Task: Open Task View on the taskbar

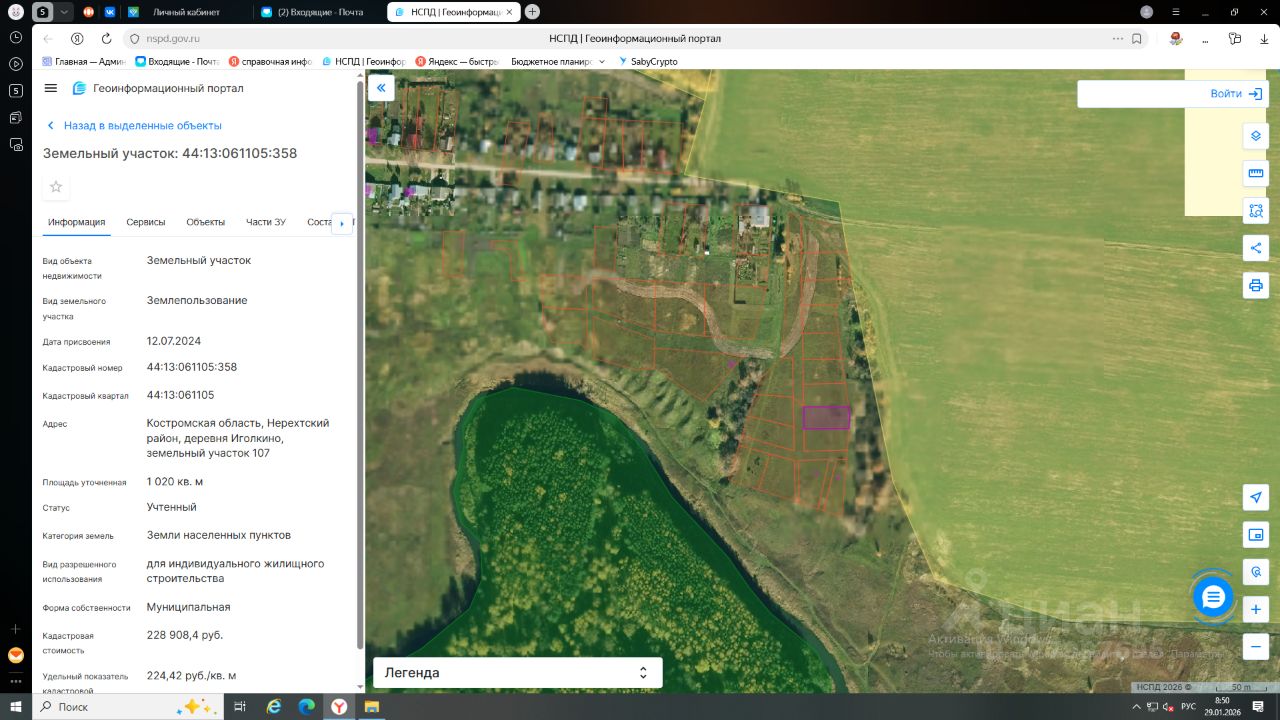Action: click(240, 707)
